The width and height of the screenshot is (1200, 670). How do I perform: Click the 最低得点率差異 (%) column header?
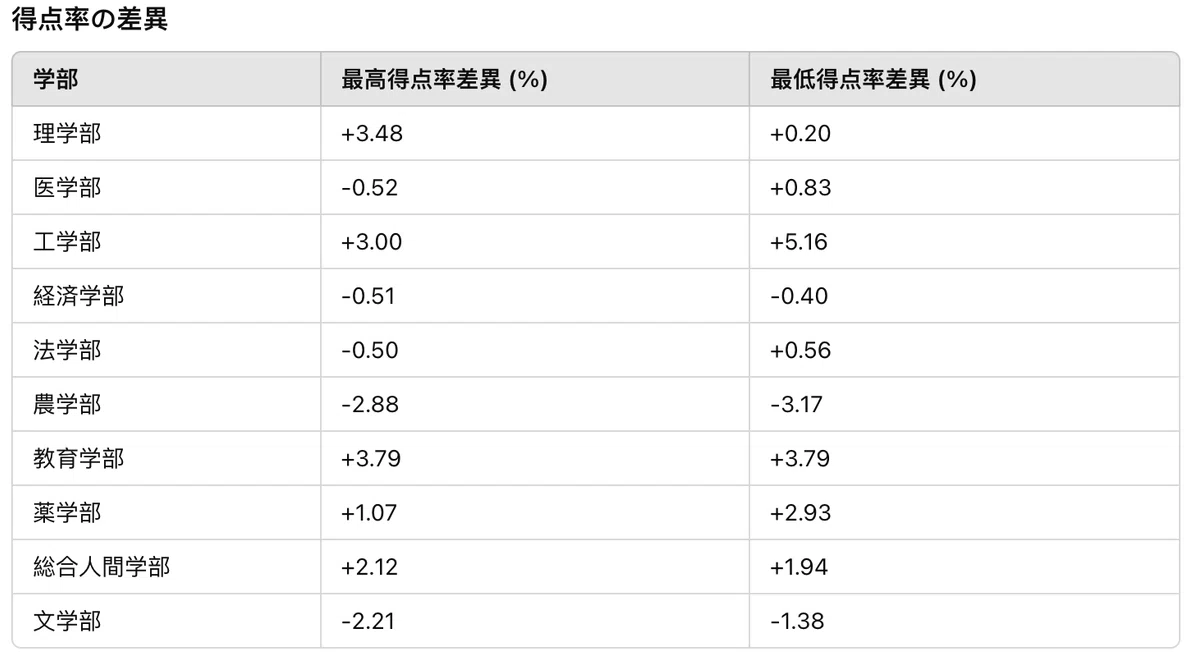[873, 80]
